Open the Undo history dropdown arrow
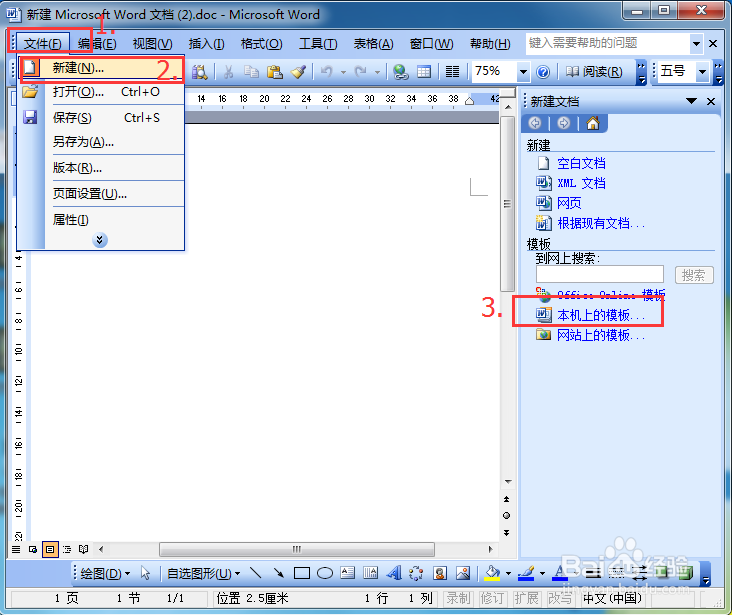This screenshot has height=615, width=732. coord(344,72)
